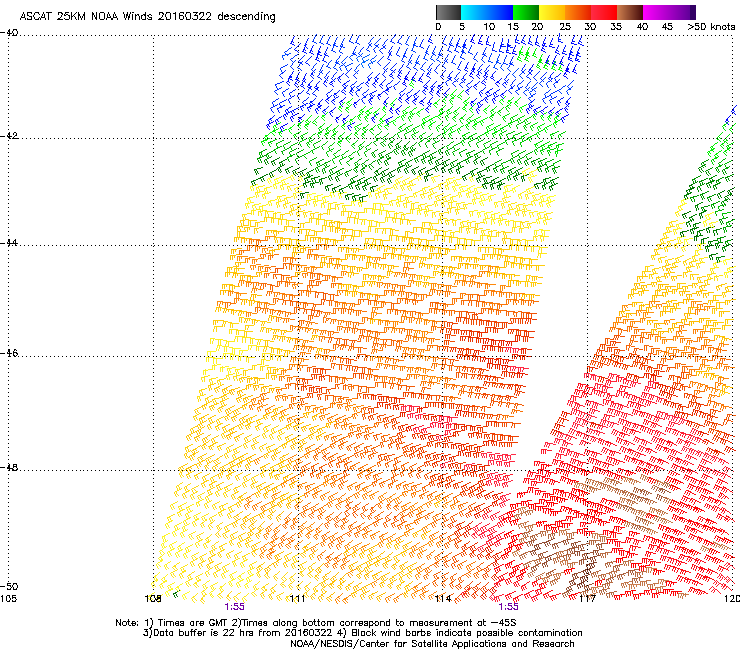Click the magenta 40-45 knots legend segment
This screenshot has width=740, height=650.
click(656, 12)
